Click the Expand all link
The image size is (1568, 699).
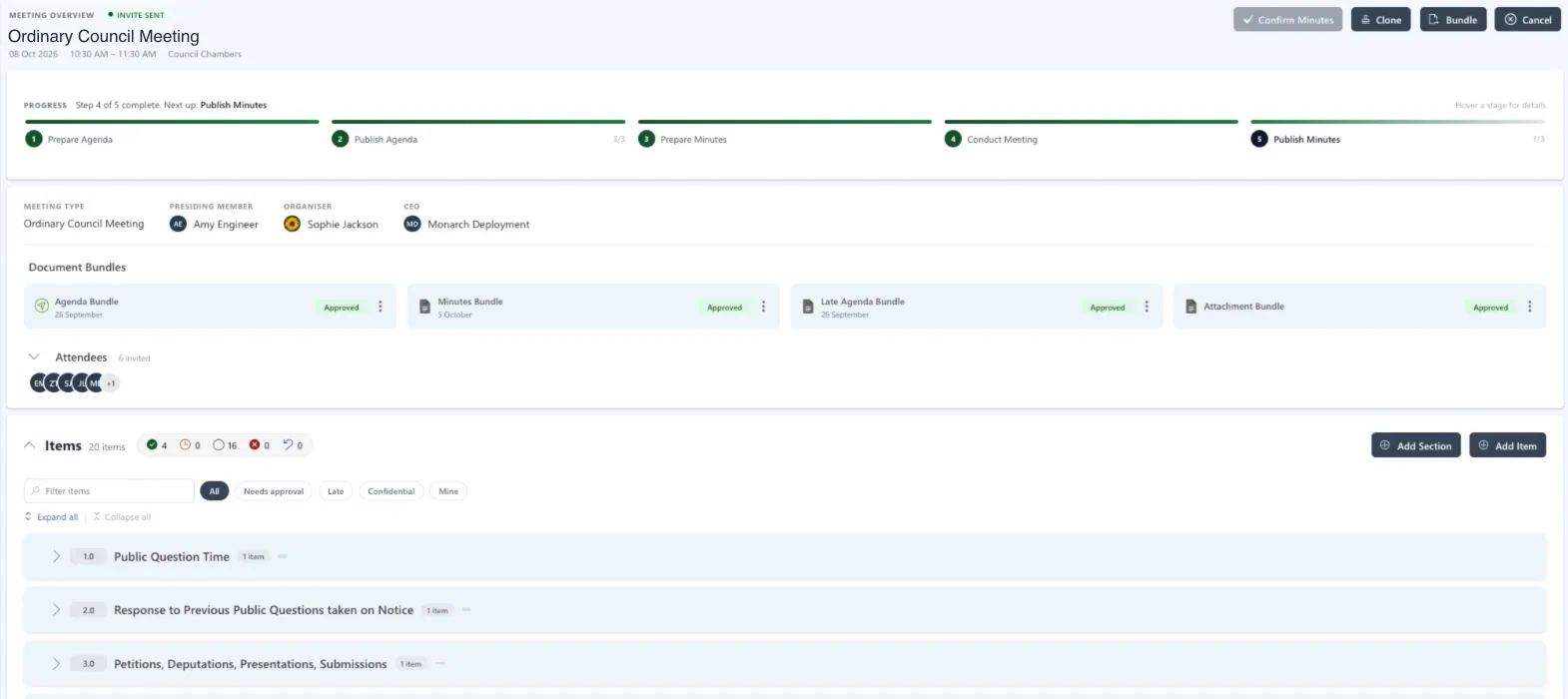point(51,517)
